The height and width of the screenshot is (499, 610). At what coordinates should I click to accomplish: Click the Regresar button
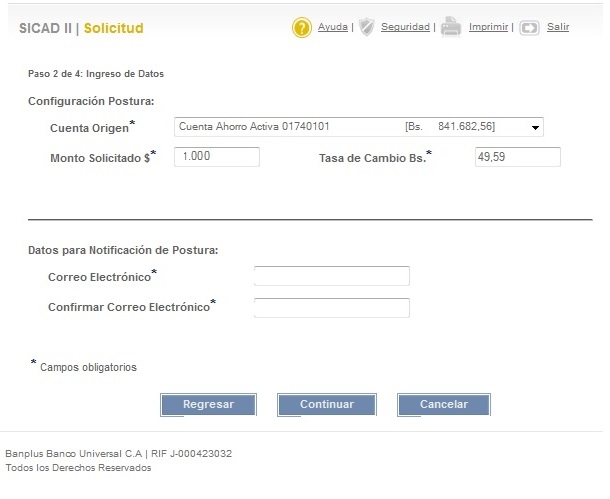(209, 404)
